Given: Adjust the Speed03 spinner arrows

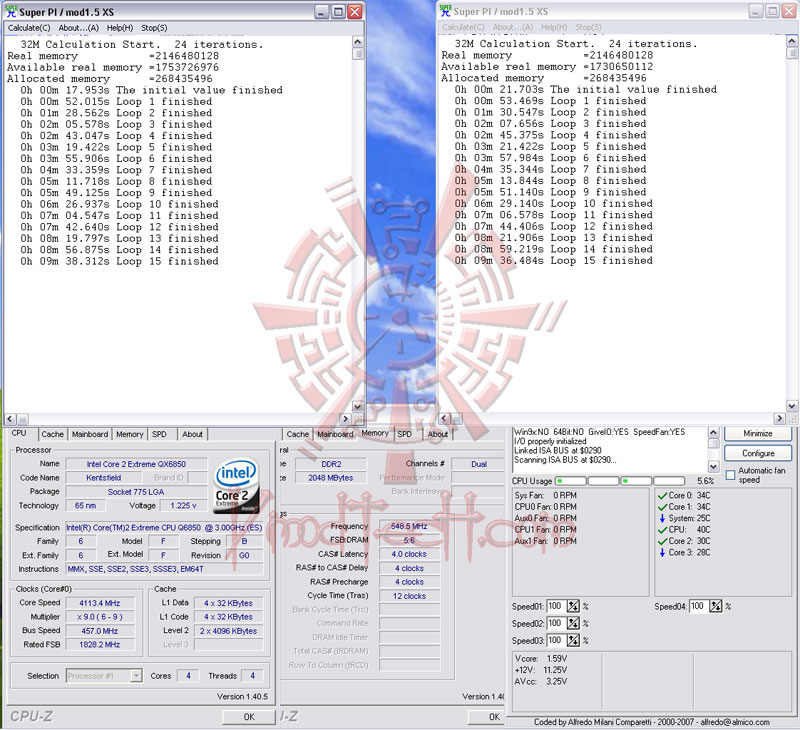Looking at the screenshot, I should pos(573,640).
